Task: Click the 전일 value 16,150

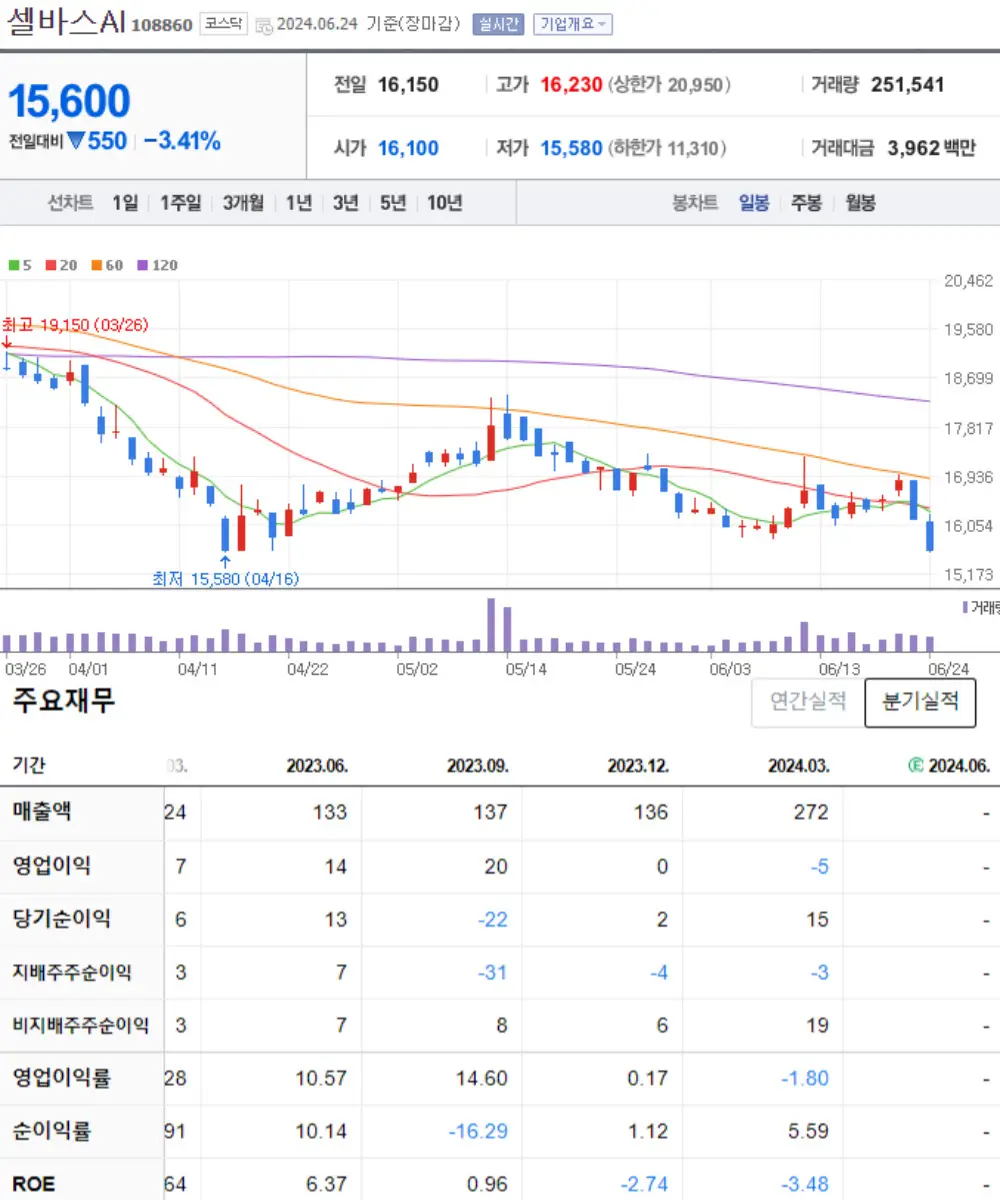Action: (408, 85)
